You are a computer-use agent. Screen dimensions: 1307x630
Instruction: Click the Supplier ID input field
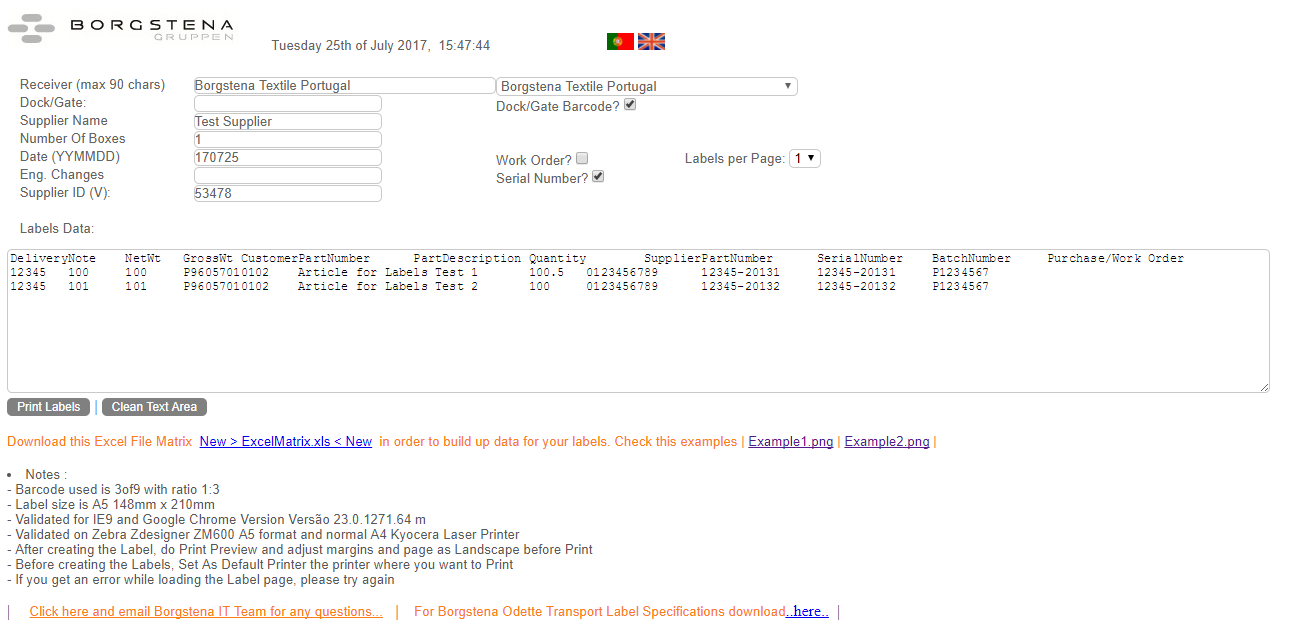pos(287,193)
